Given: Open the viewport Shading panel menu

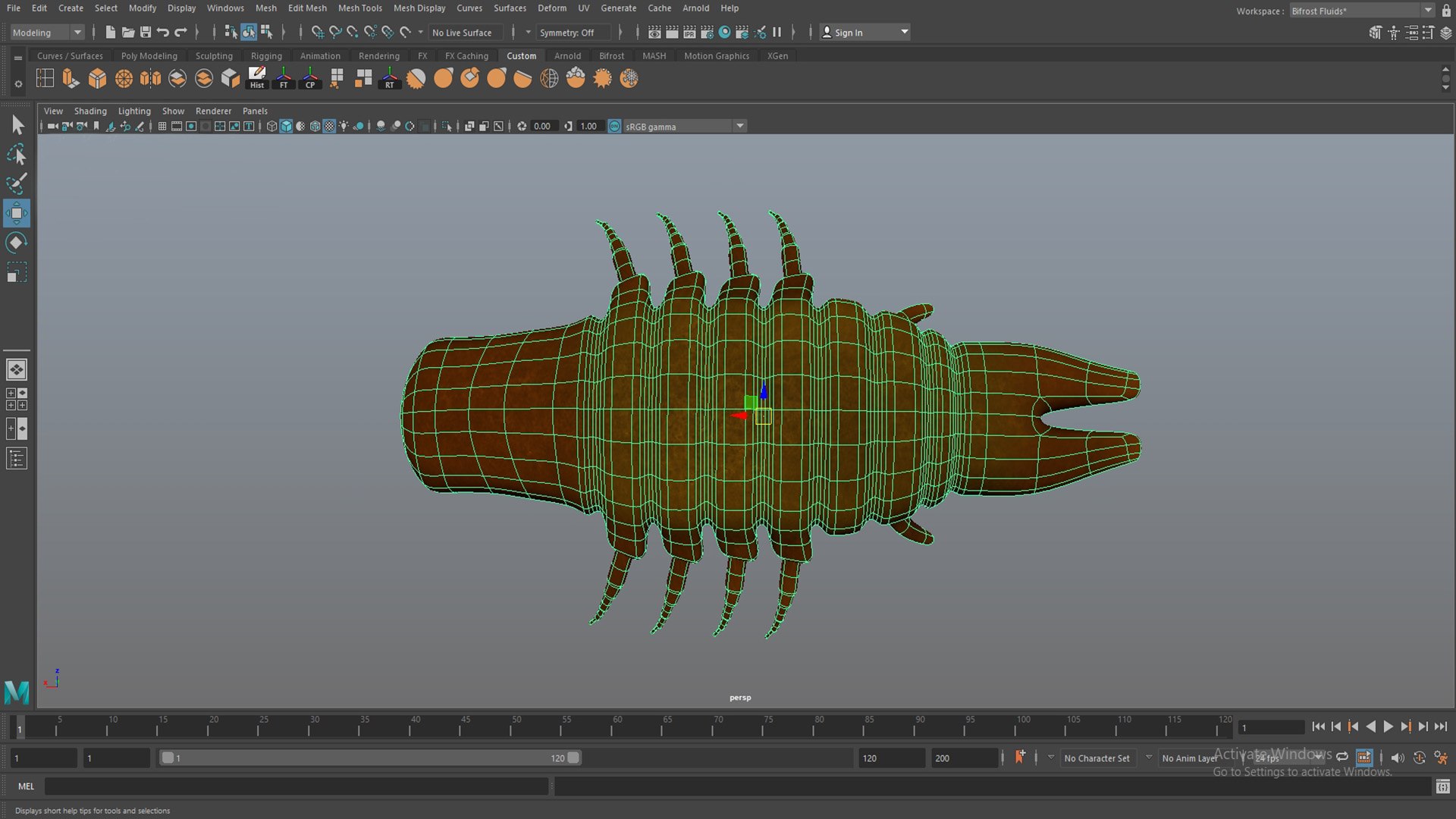Looking at the screenshot, I should 90,111.
